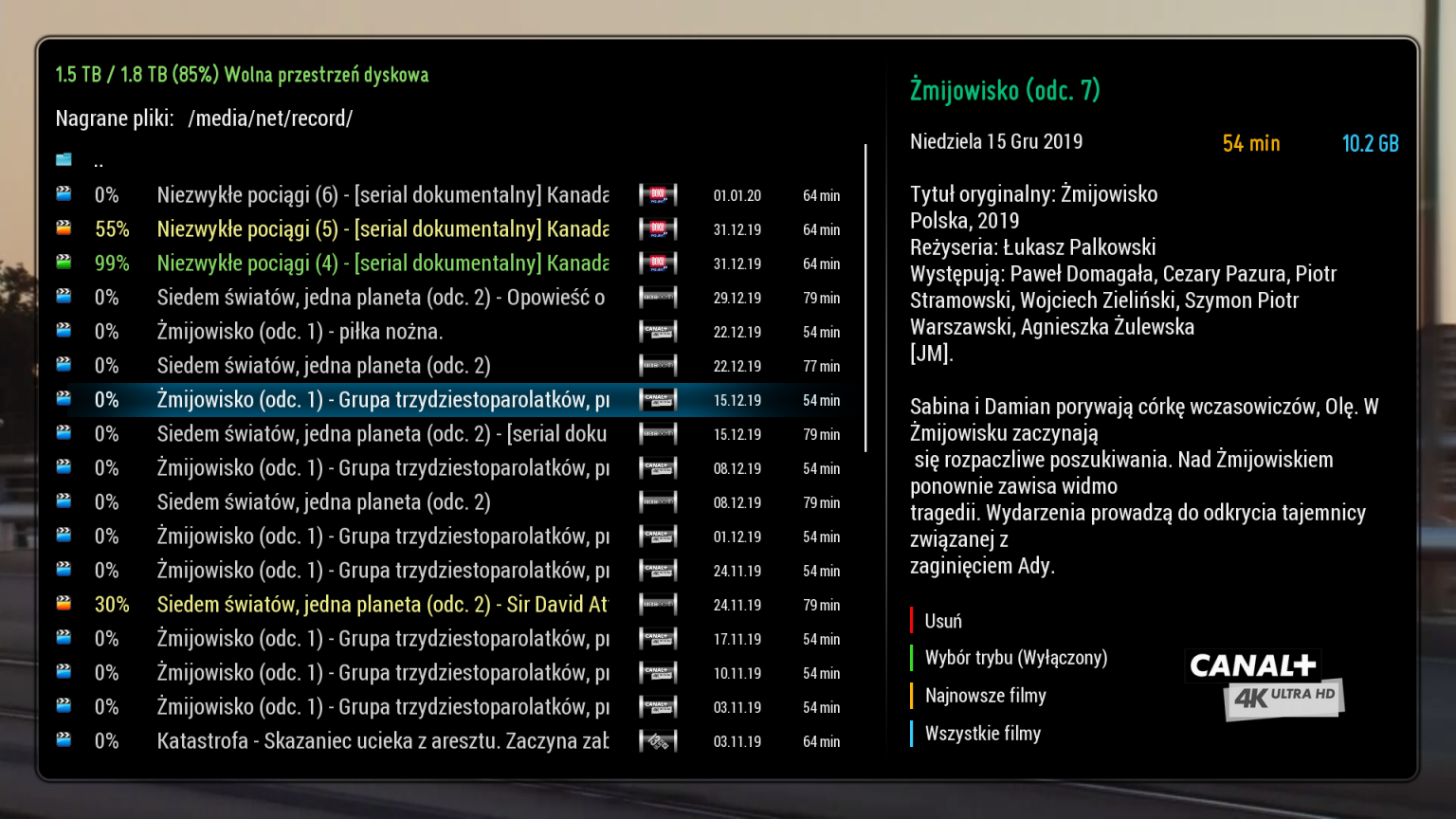
Task: Click the CANAL+ 4K Ultra HD logo
Action: click(x=1265, y=682)
